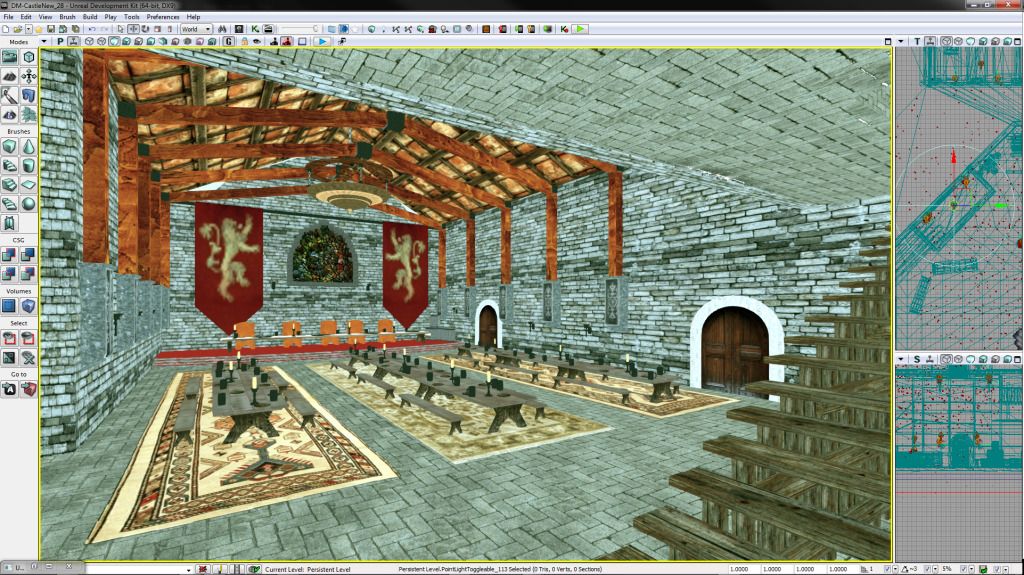Image resolution: width=1024 pixels, height=575 pixels.
Task: Open the Kismet editor (green K)
Action: pyautogui.click(x=255, y=29)
